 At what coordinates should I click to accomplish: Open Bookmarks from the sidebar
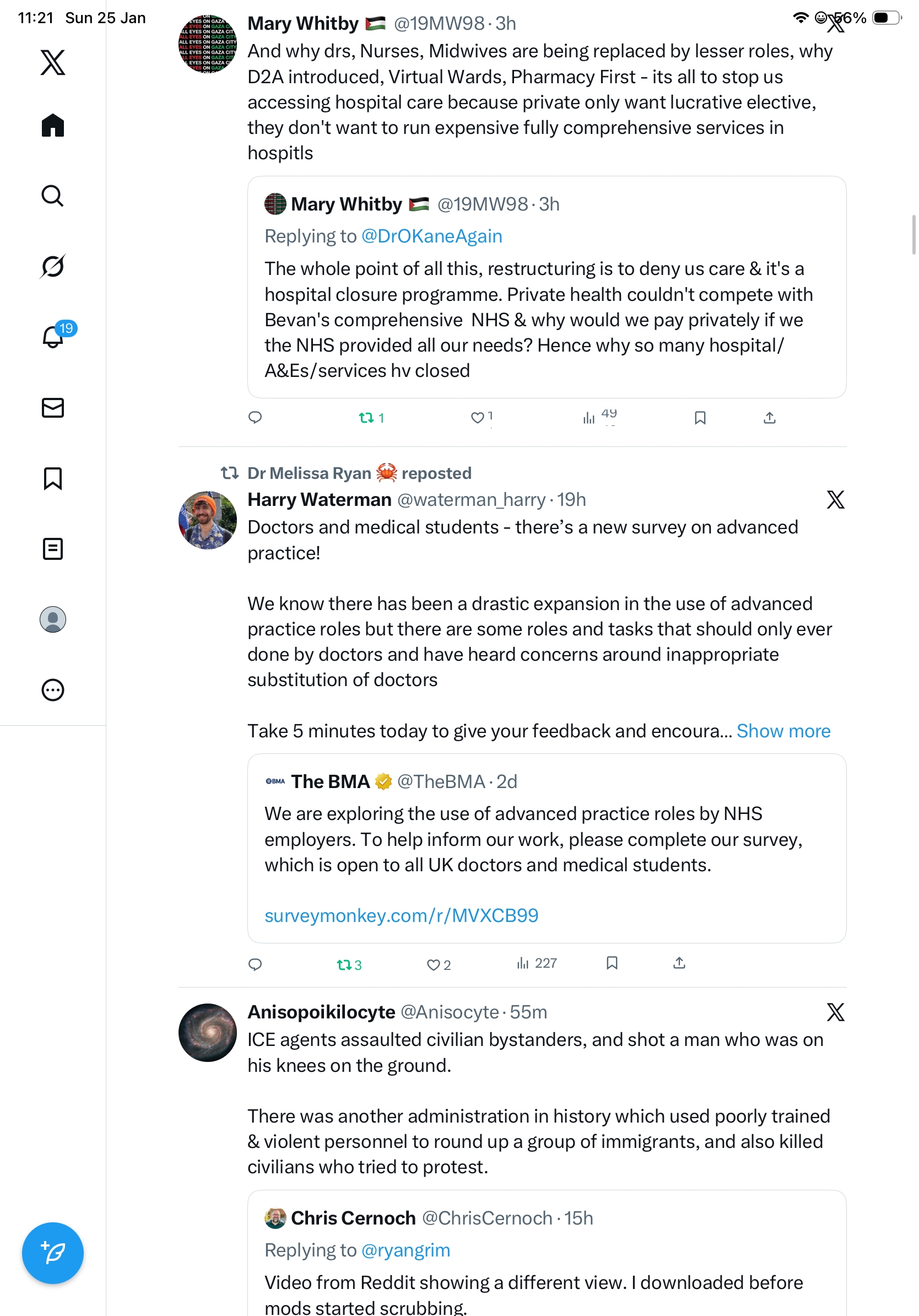53,478
